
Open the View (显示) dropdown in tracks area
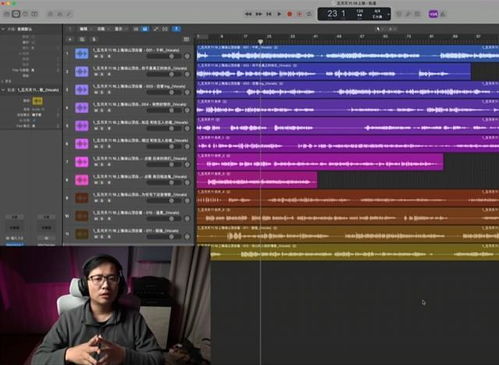[x=119, y=29]
